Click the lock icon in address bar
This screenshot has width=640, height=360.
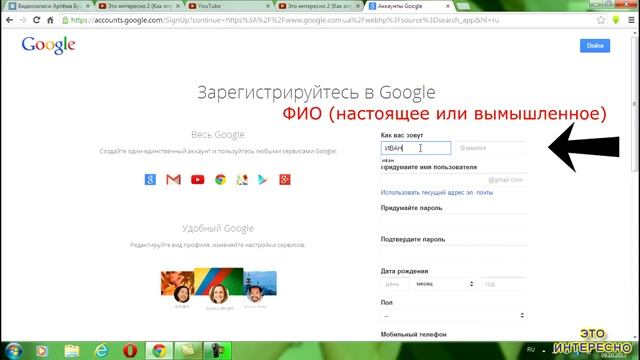(x=65, y=20)
